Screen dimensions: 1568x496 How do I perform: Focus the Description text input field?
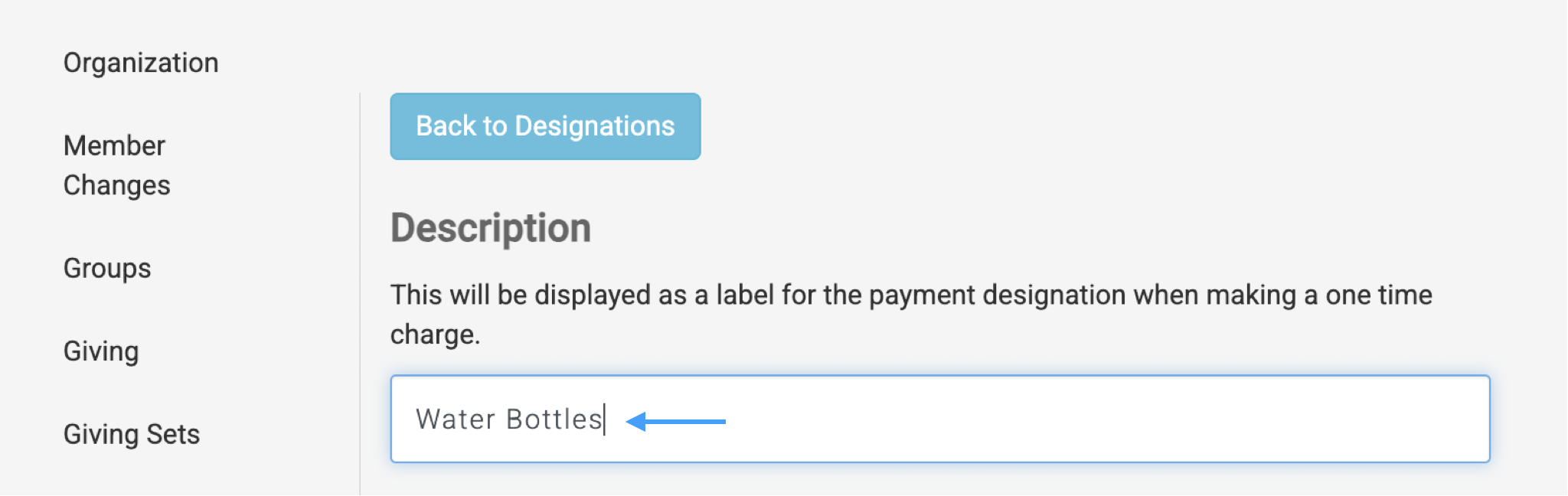pyautogui.click(x=939, y=419)
